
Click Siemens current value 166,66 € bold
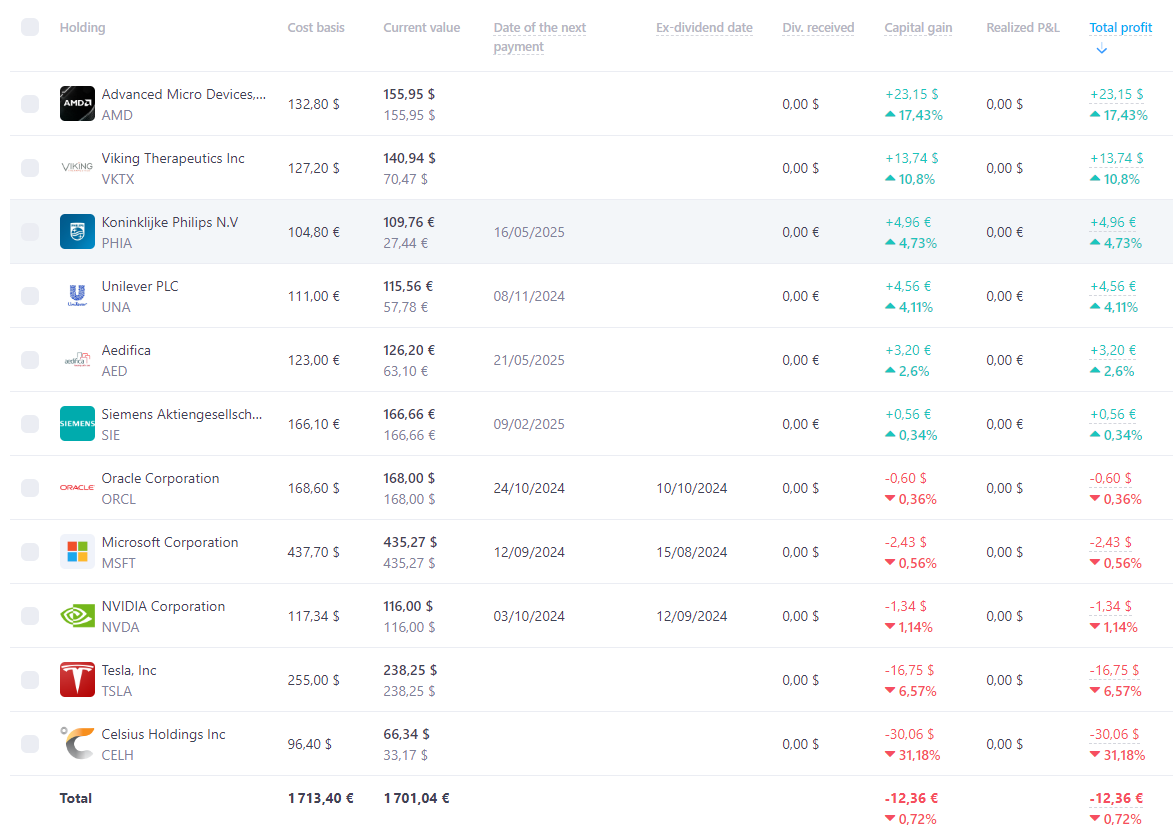coord(408,414)
